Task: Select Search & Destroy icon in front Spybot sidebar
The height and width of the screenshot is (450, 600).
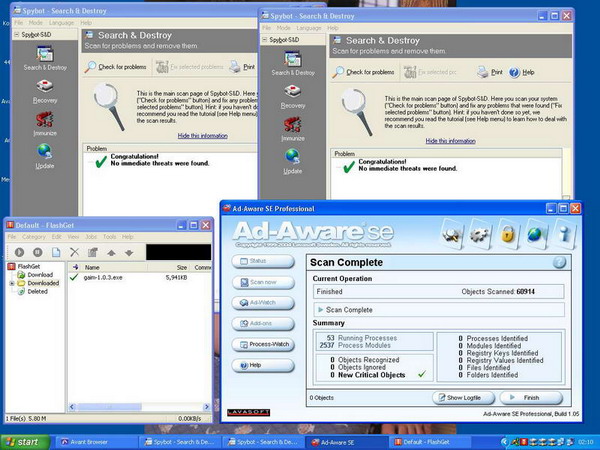Action: [x=293, y=64]
